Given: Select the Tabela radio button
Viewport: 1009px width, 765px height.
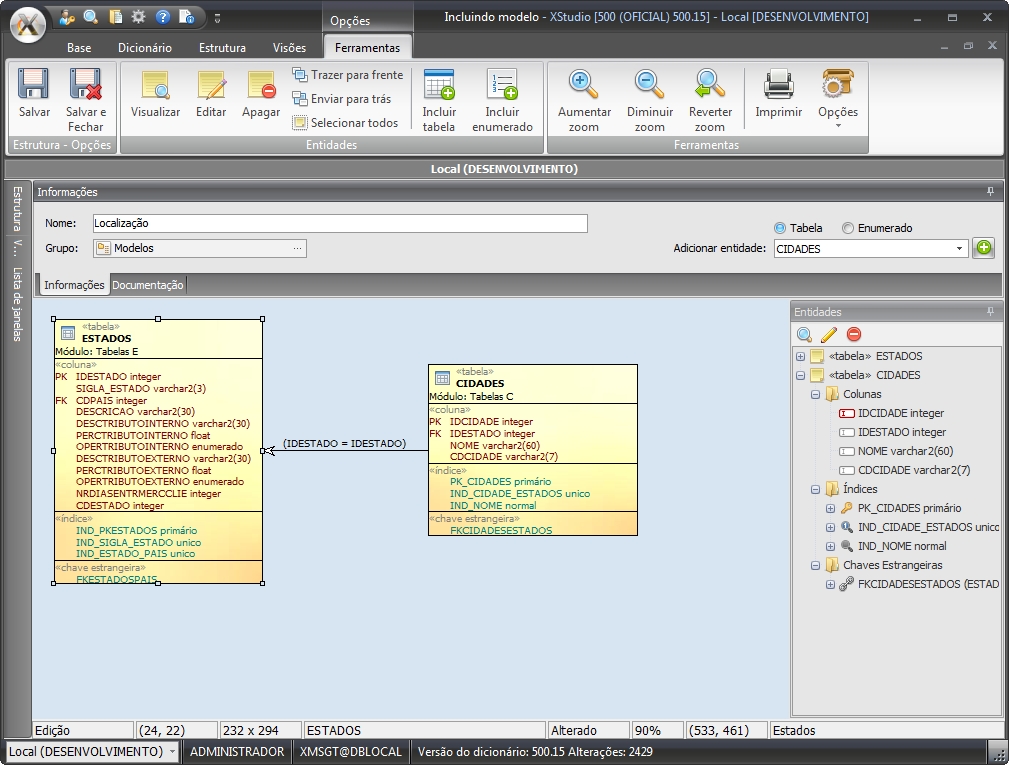Looking at the screenshot, I should (780, 228).
